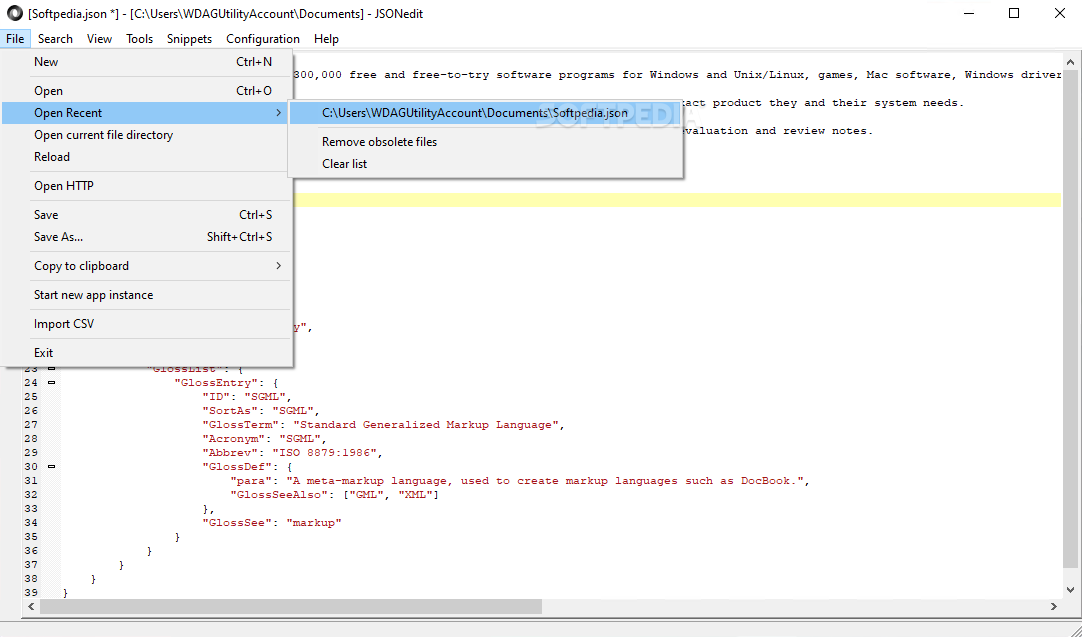Open the Snippets menu
Screen dimensions: 1082x637
[189, 39]
